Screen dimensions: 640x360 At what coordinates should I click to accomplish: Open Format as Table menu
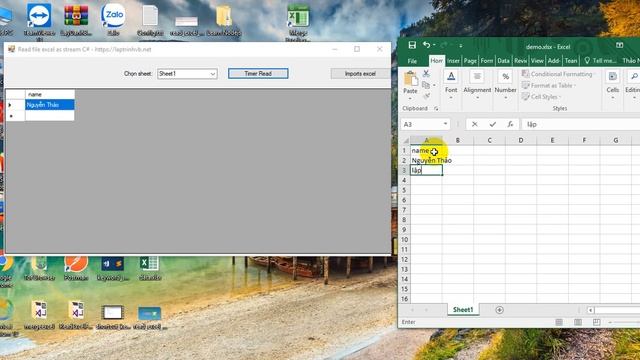click(549, 85)
